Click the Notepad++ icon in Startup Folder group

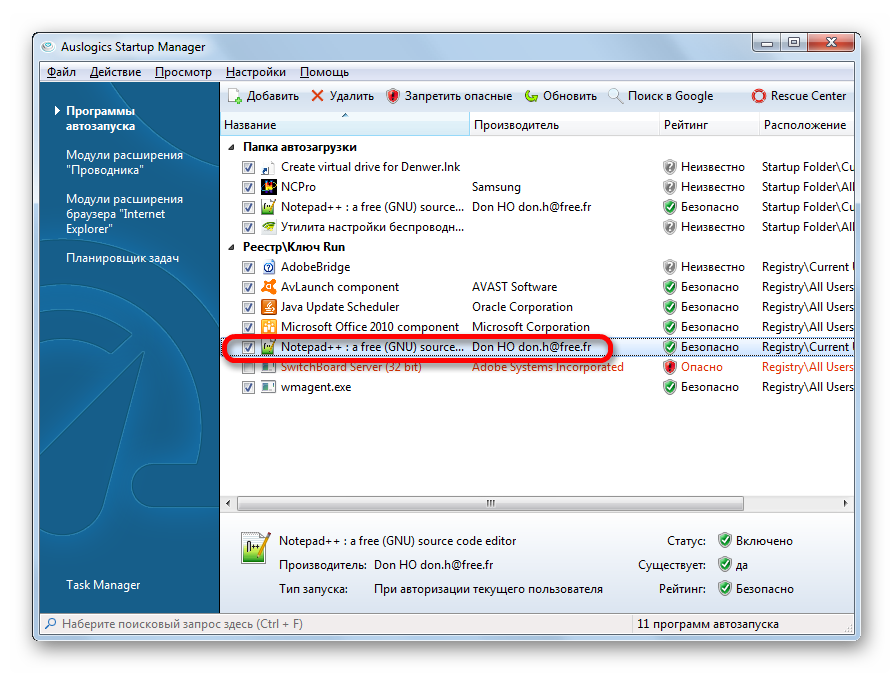coord(269,207)
